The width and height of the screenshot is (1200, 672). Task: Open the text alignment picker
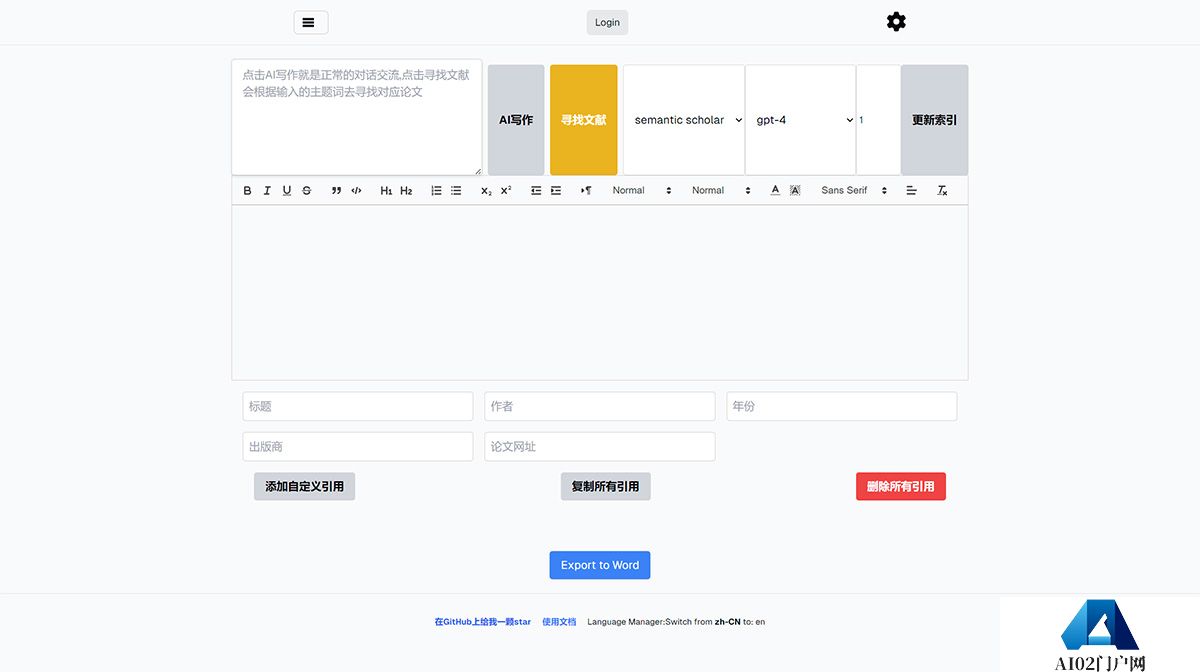coord(911,190)
